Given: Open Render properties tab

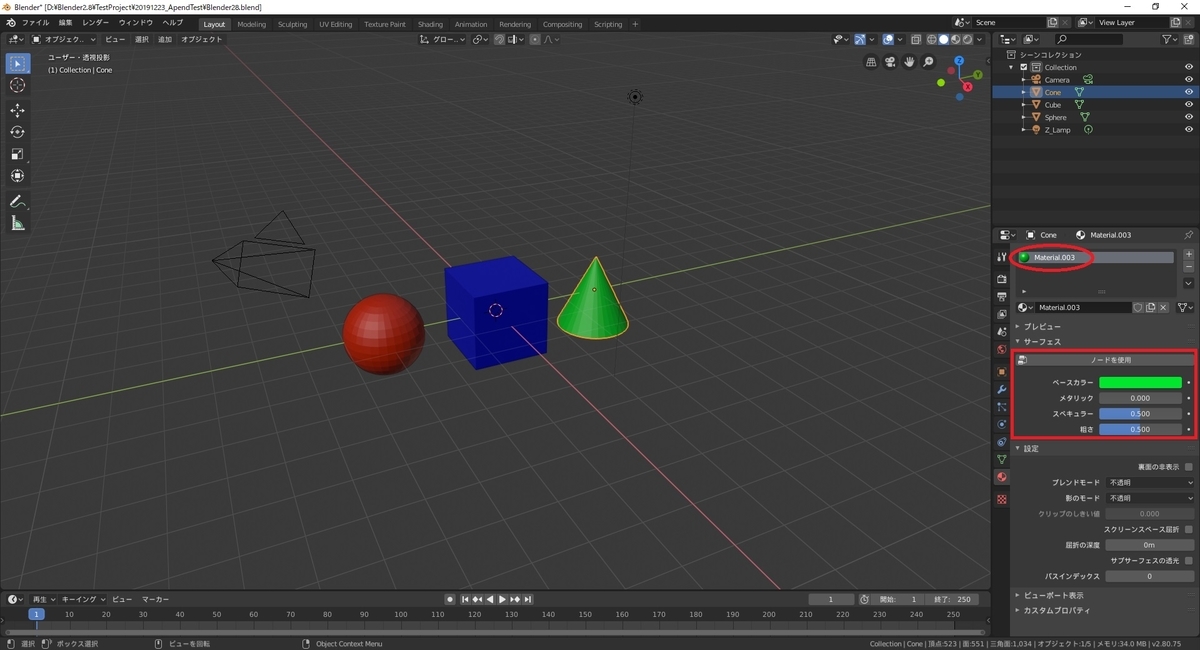Looking at the screenshot, I should [x=1002, y=279].
